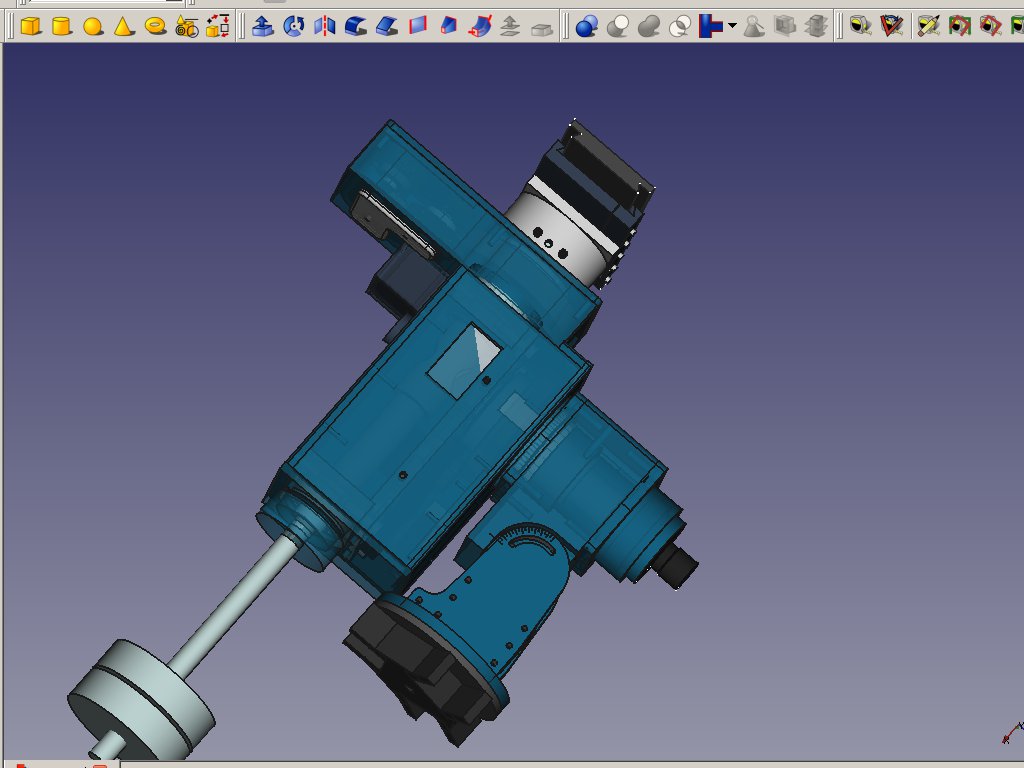
Task: Click the connect objects join tool
Action: pyautogui.click(x=712, y=26)
